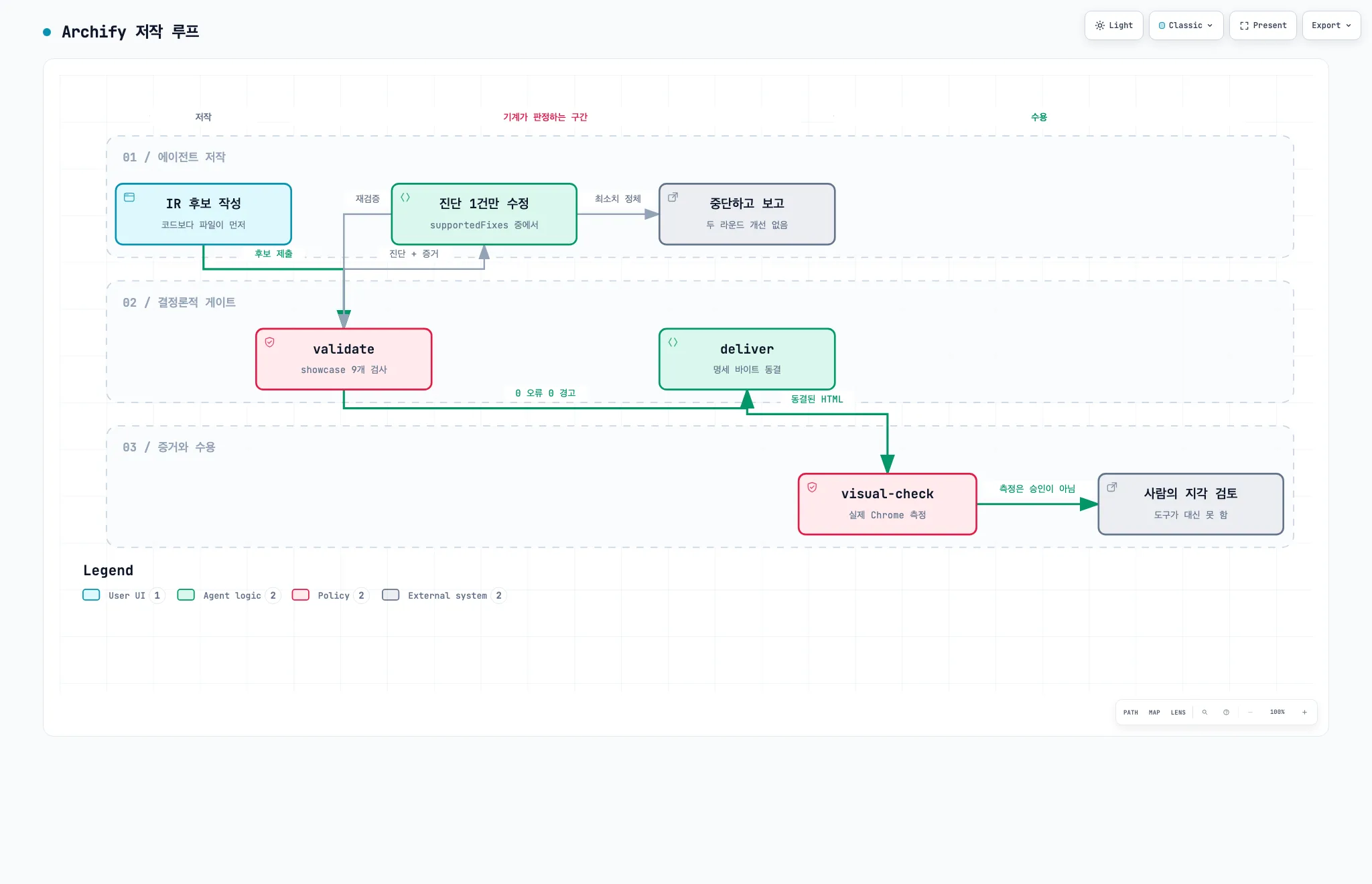Zoom in with the plus icon
The width and height of the screenshot is (1372, 884).
tap(1304, 712)
